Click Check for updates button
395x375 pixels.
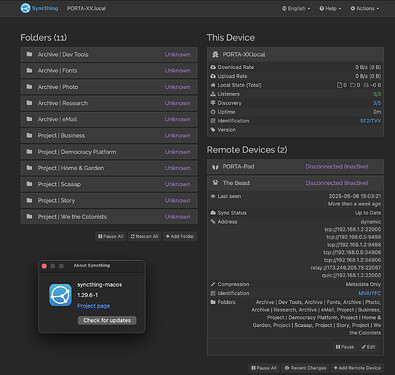107,320
